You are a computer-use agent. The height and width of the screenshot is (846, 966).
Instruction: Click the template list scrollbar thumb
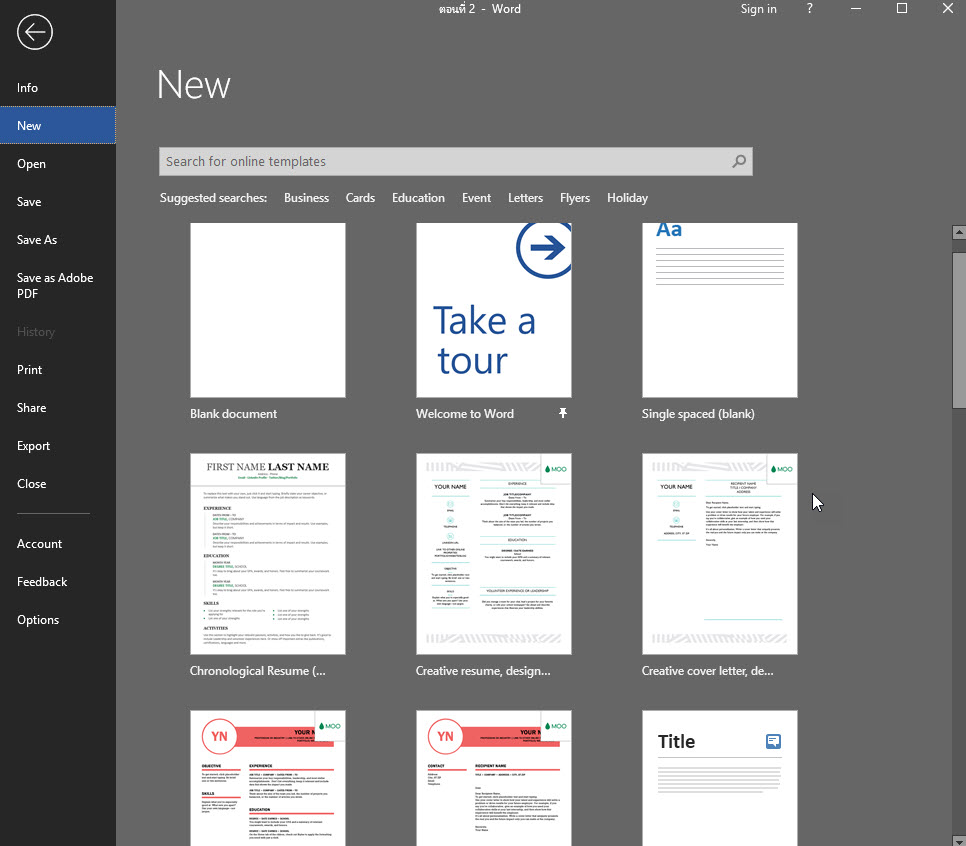[959, 330]
